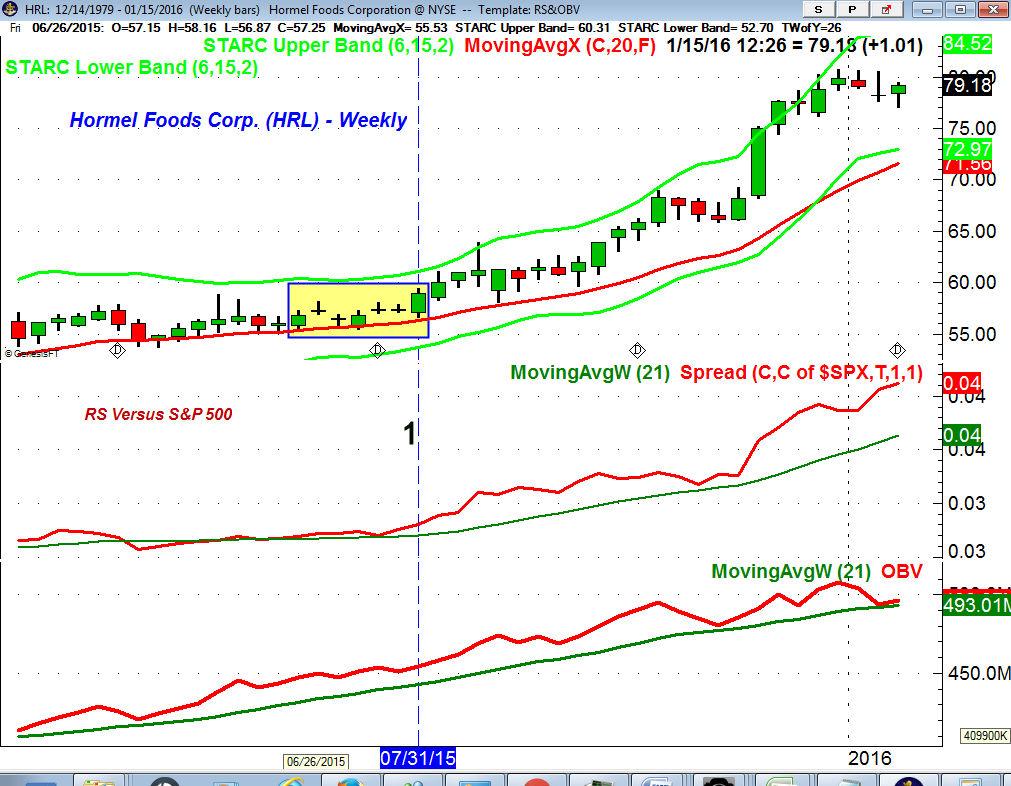Click the tall green breakout candle reaching 75

(758, 161)
